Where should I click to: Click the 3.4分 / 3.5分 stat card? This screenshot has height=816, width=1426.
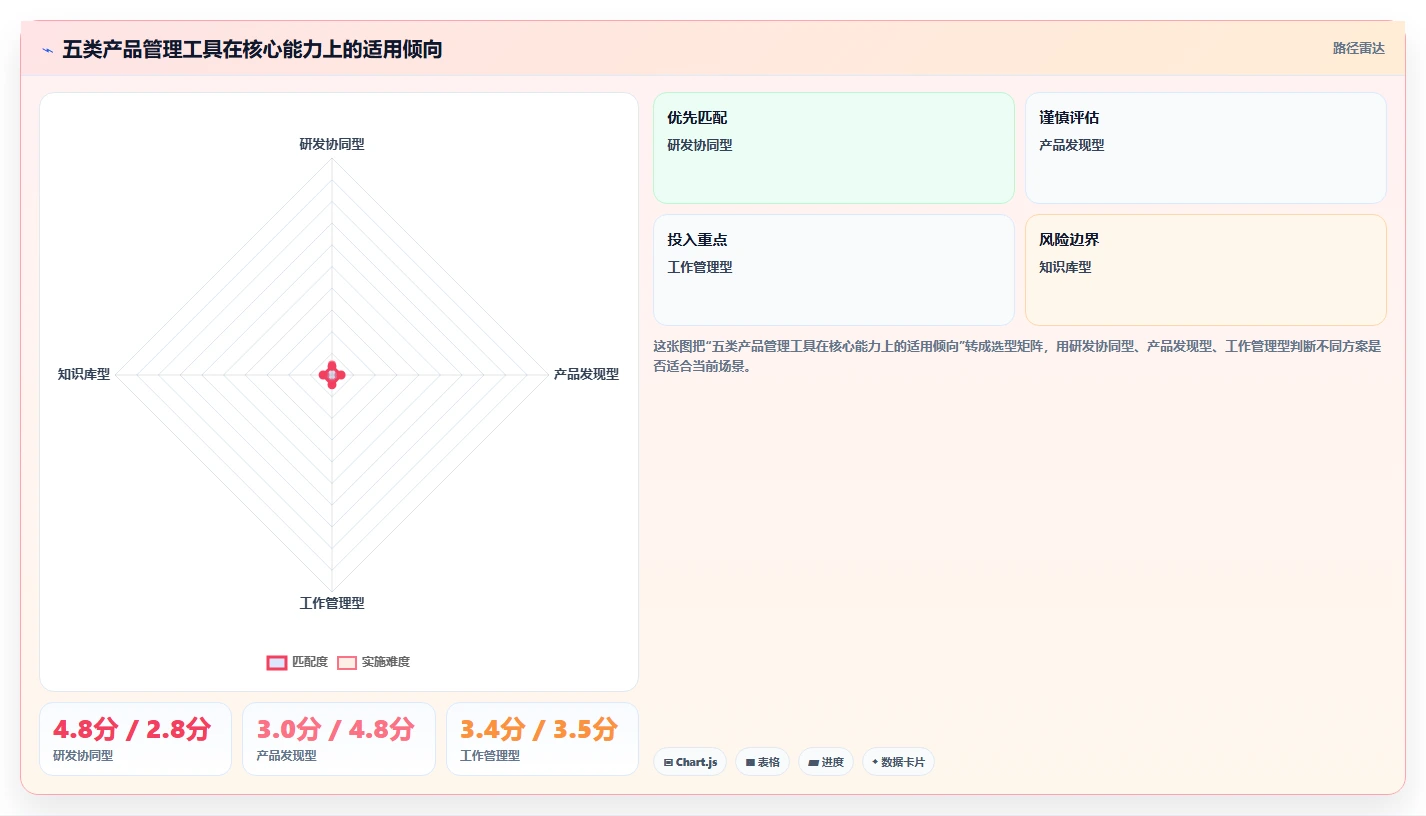coord(542,739)
